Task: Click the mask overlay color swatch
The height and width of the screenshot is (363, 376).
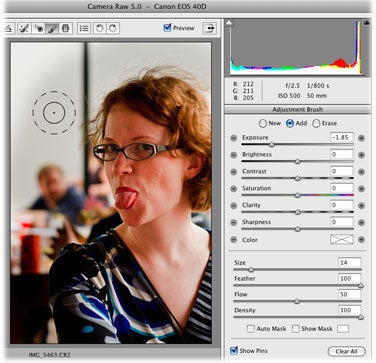Action: point(343,329)
